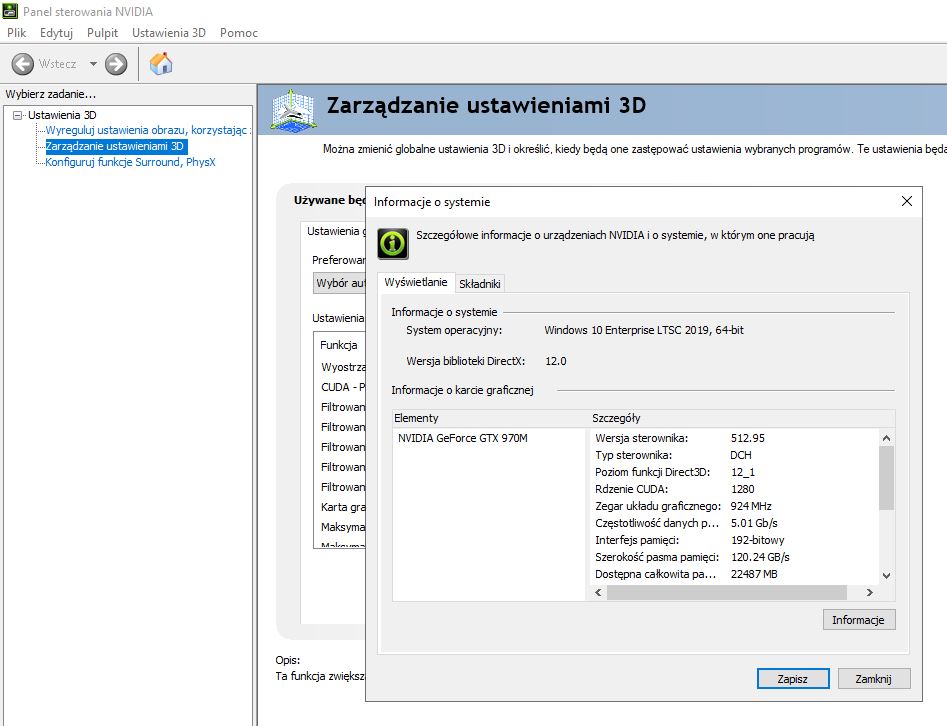This screenshot has width=947, height=726.
Task: Switch to the Wyświetlanie tab
Action: [416, 282]
